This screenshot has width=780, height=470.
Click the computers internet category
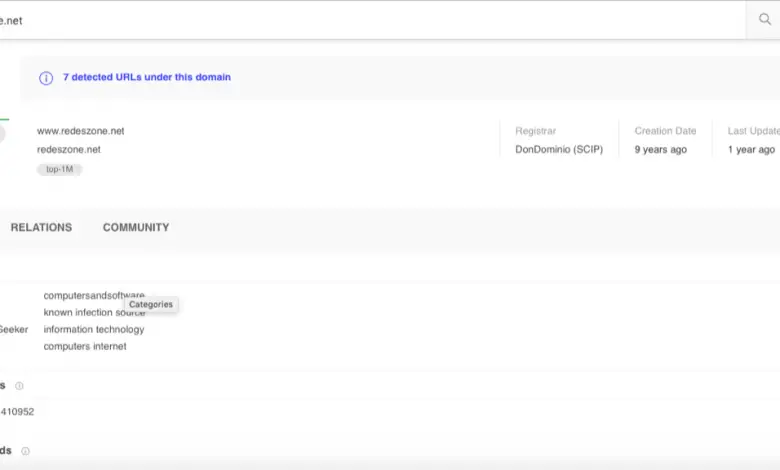(85, 347)
